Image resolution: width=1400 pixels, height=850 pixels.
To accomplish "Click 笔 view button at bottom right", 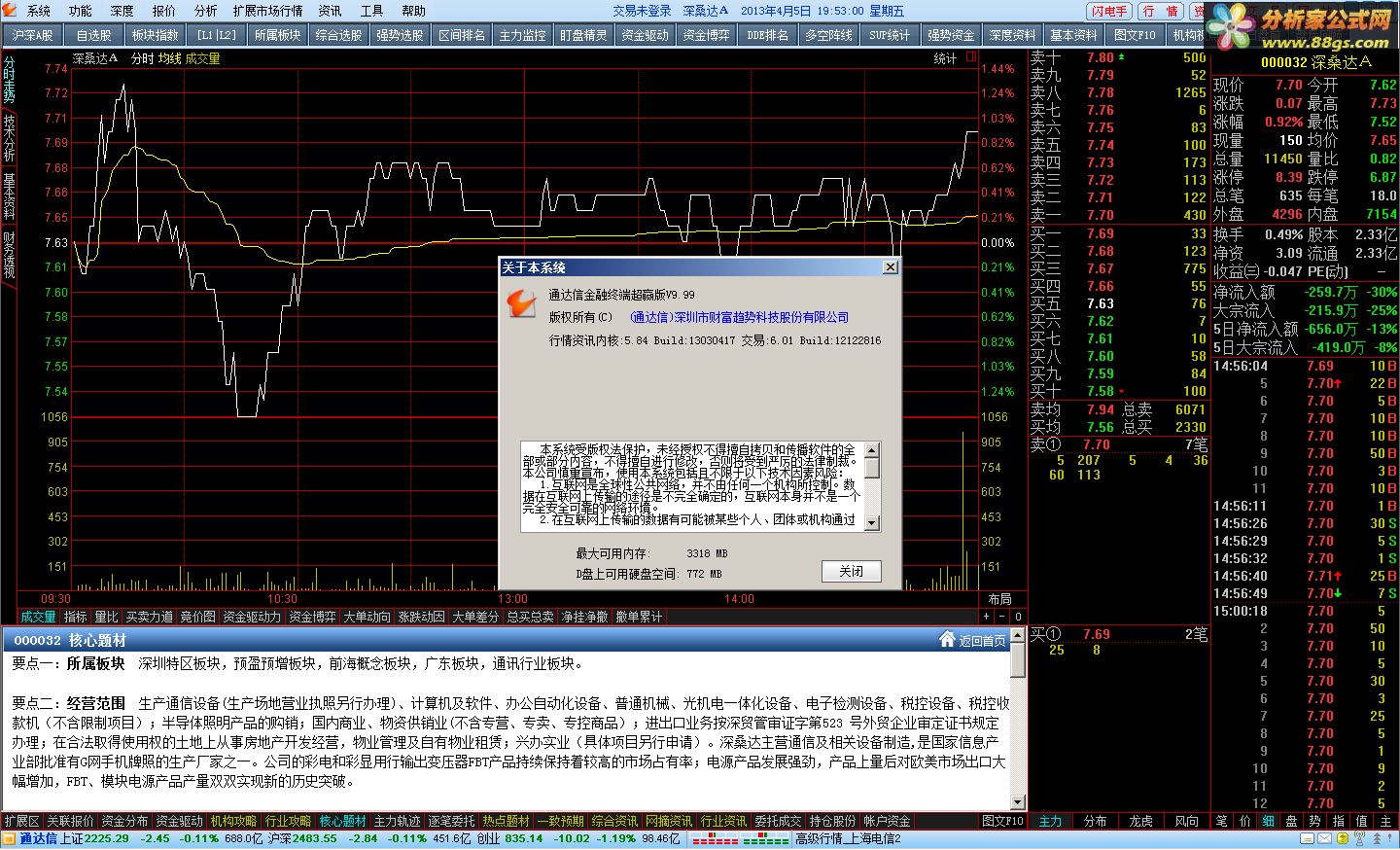I will (1221, 821).
